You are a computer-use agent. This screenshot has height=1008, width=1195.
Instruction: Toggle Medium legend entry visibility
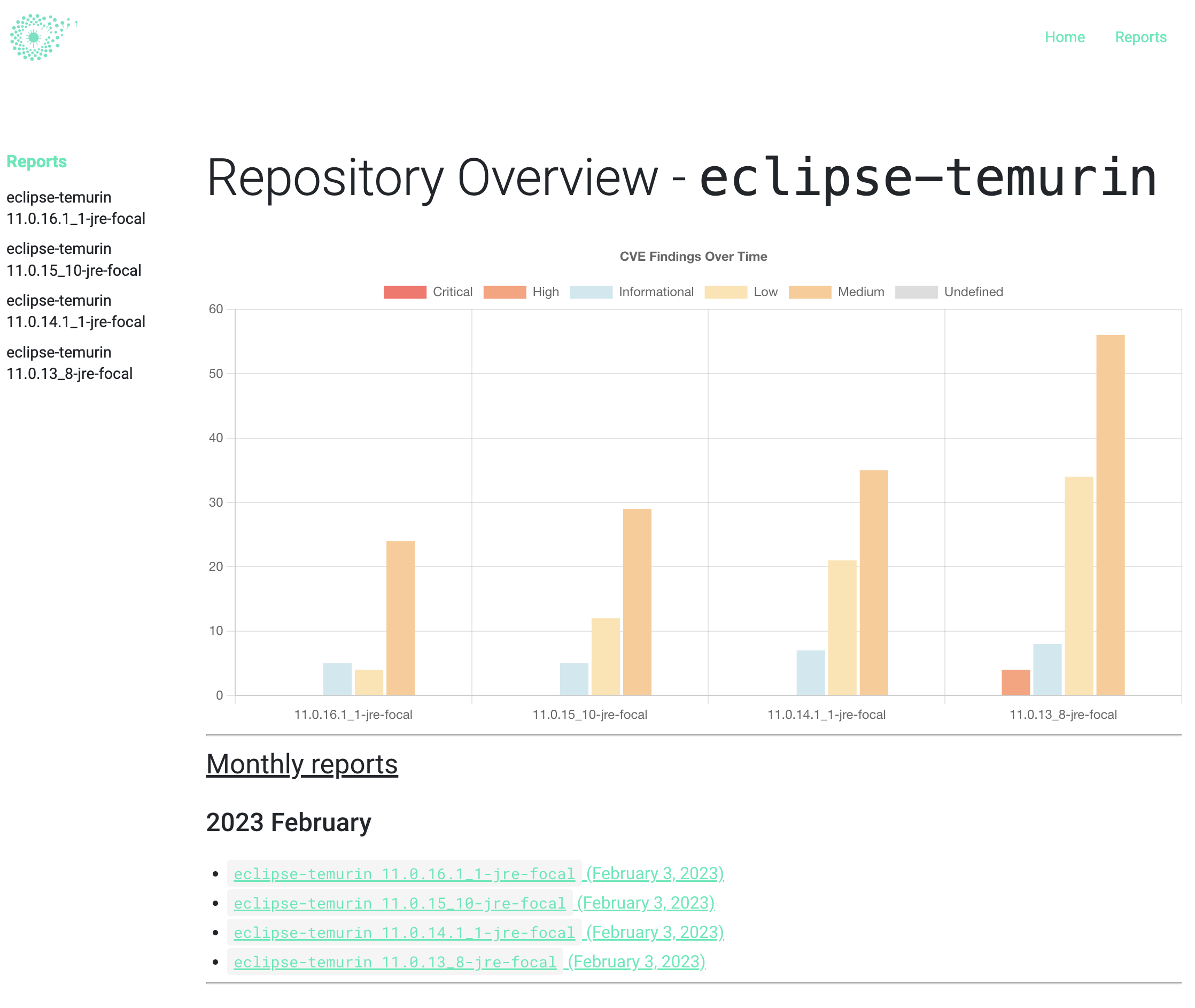(809, 292)
